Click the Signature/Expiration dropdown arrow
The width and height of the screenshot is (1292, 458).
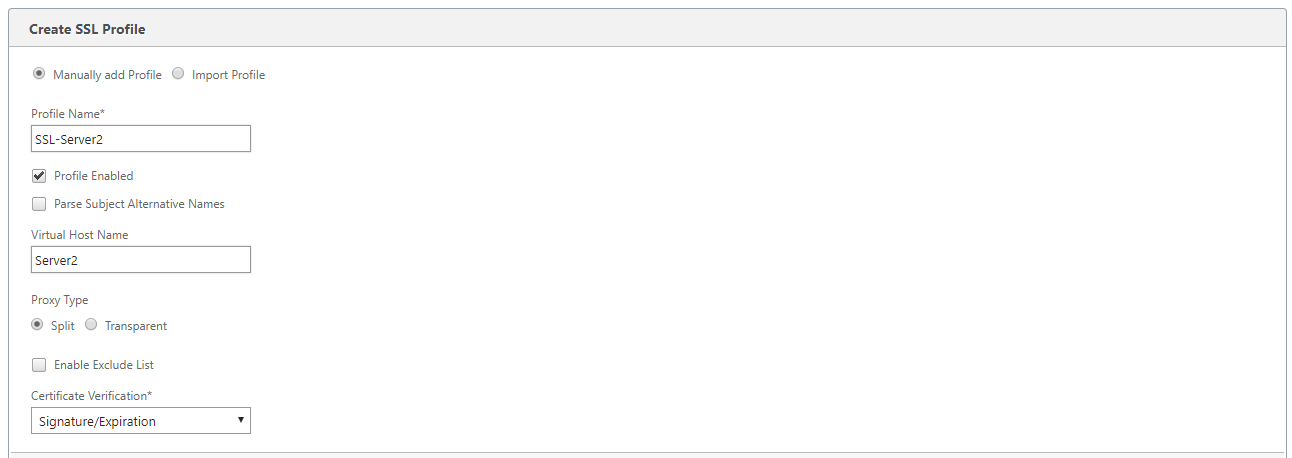tap(241, 421)
